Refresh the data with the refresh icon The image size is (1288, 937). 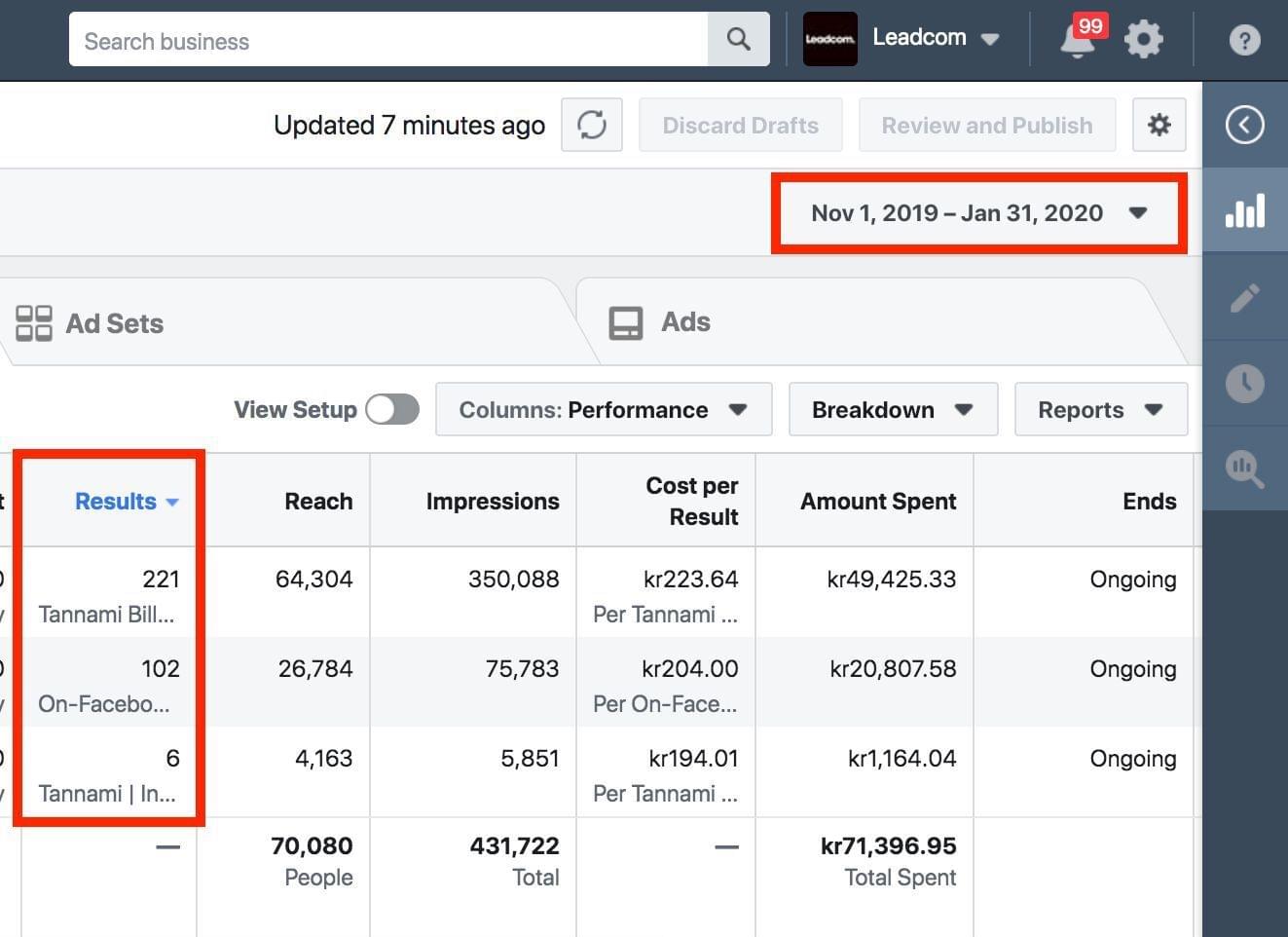click(x=592, y=125)
